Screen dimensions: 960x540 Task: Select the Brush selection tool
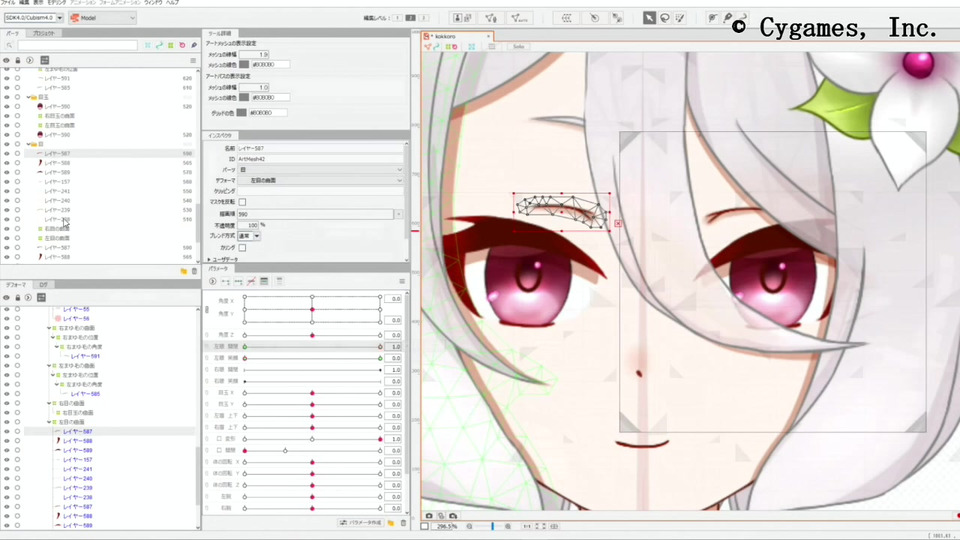click(680, 18)
